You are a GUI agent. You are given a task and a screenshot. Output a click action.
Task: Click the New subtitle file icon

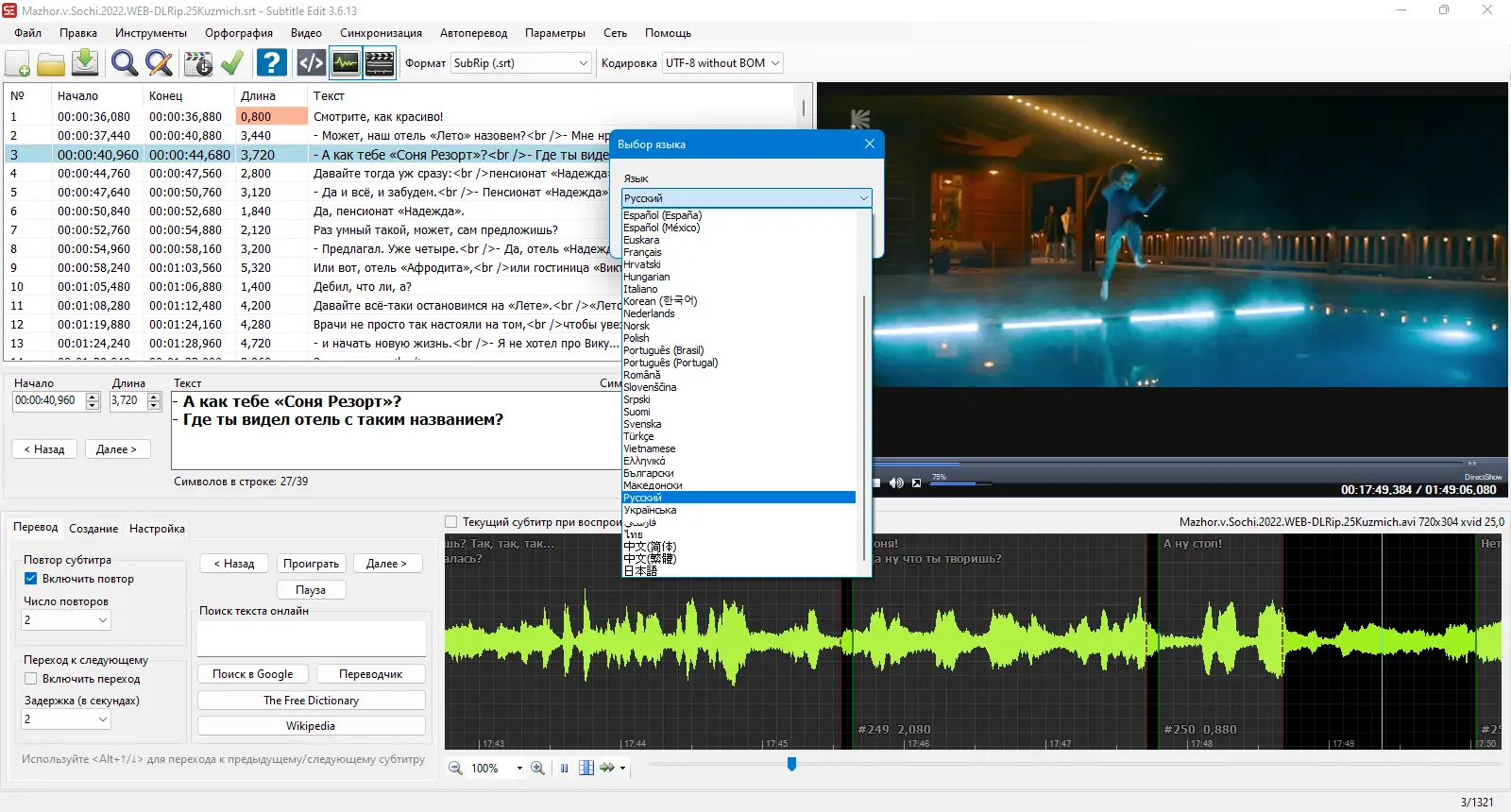pos(18,63)
